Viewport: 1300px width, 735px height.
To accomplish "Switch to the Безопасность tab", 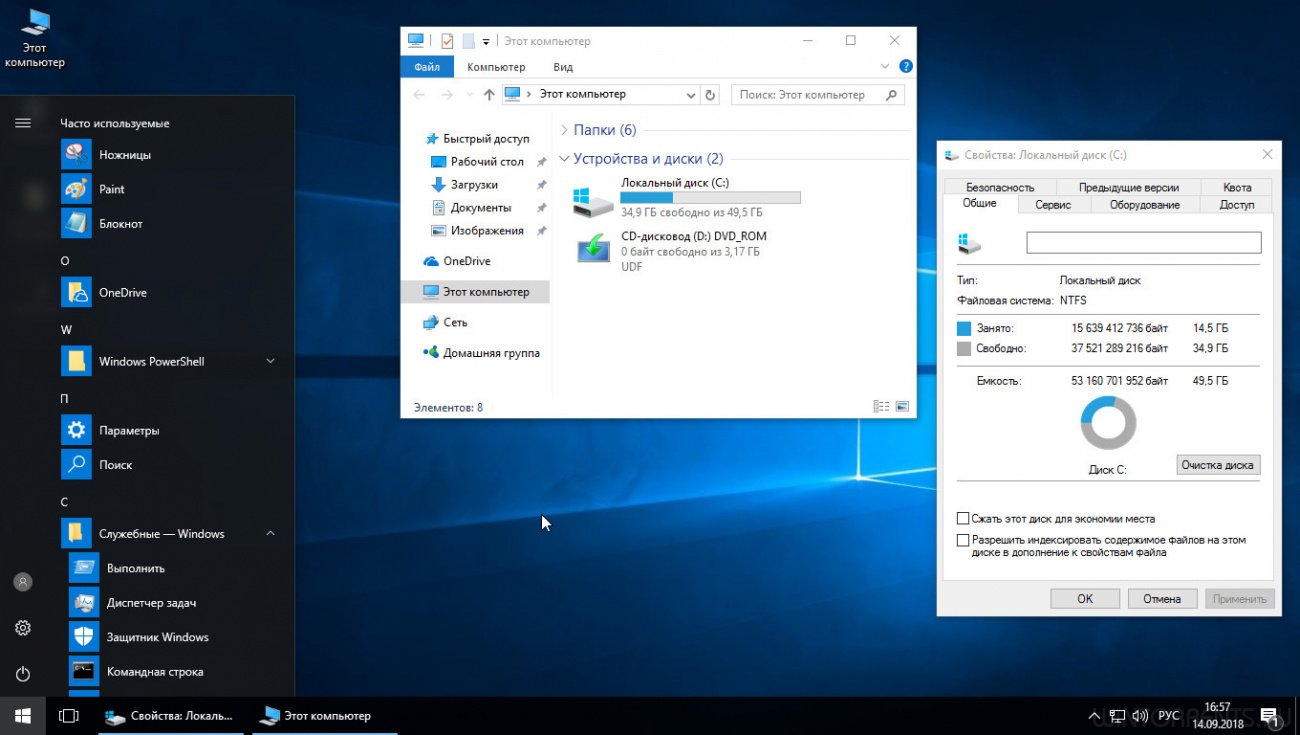I will pyautogui.click(x=1000, y=187).
